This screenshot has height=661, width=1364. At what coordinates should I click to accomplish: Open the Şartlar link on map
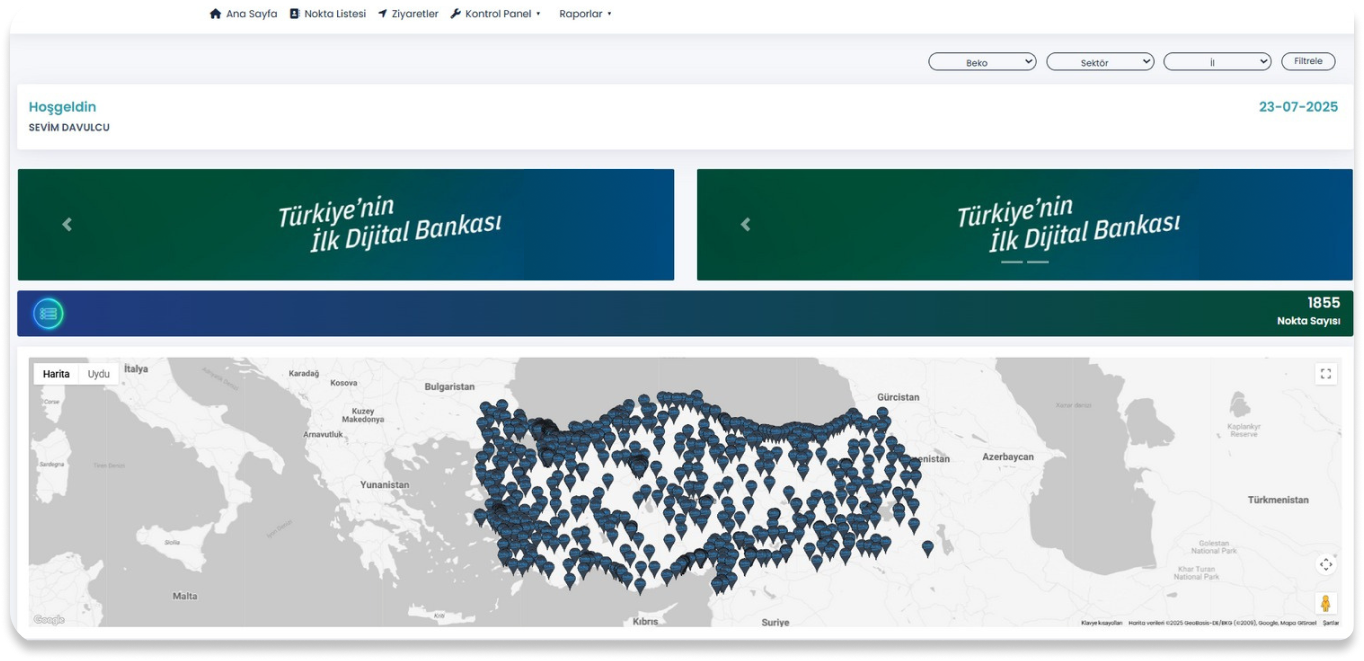coord(1330,623)
